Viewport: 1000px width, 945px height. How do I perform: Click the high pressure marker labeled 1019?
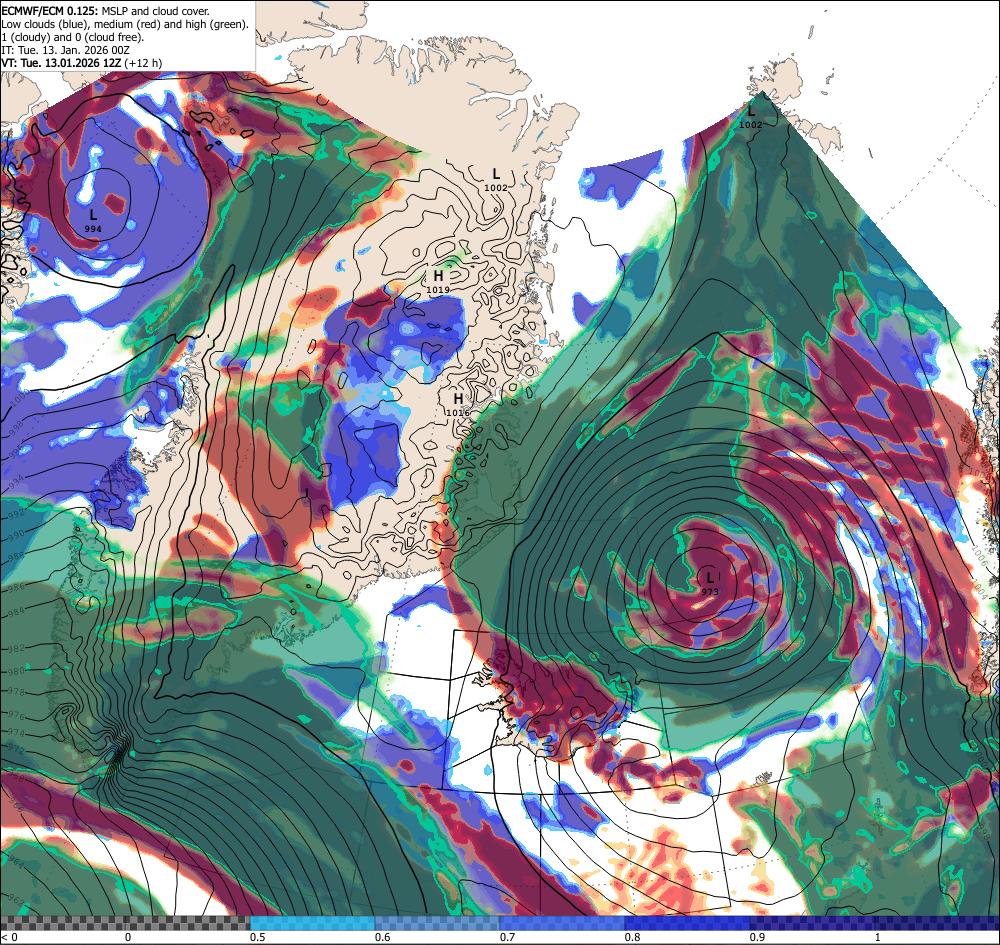point(438,280)
